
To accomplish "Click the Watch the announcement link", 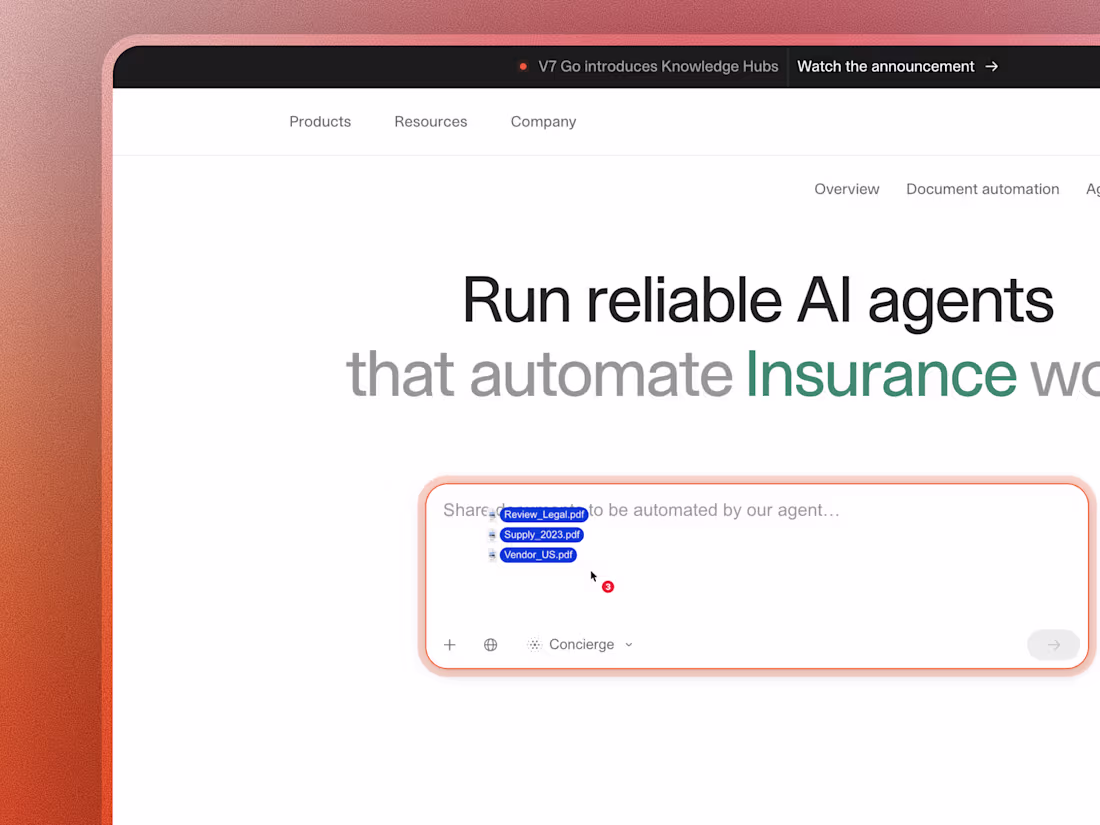I will pyautogui.click(x=885, y=66).
